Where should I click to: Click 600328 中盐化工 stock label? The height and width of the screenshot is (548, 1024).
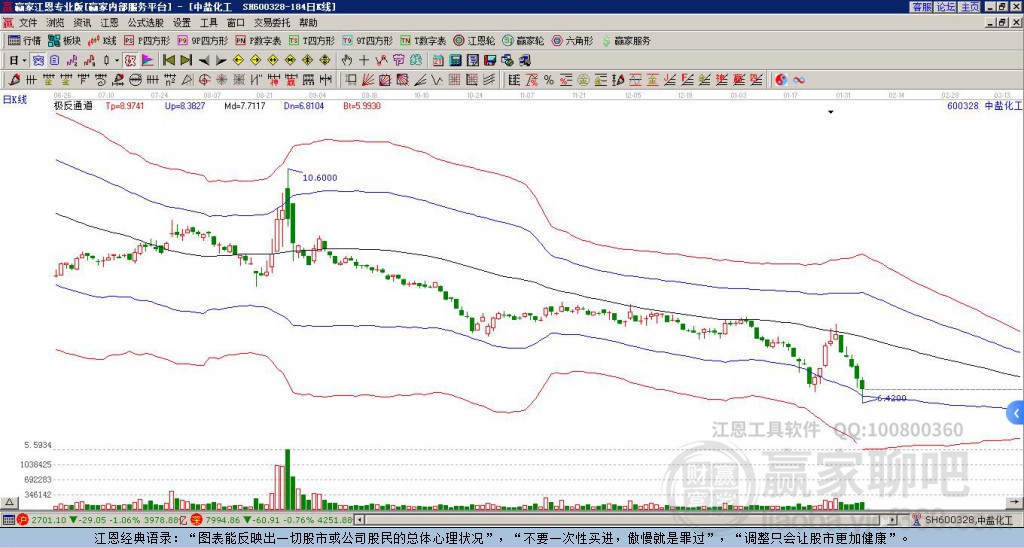coord(984,105)
